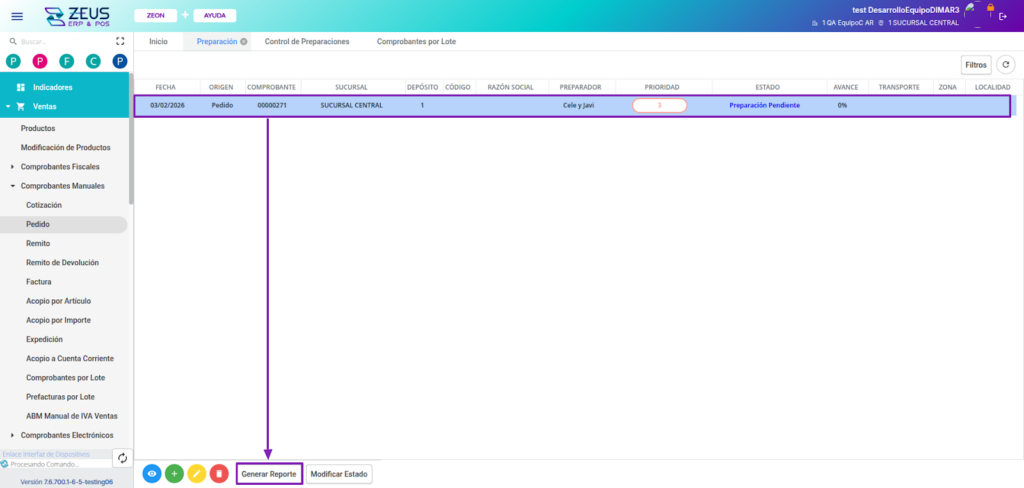This screenshot has height=488, width=1024.
Task: Click the blue eye view button
Action: [152, 474]
